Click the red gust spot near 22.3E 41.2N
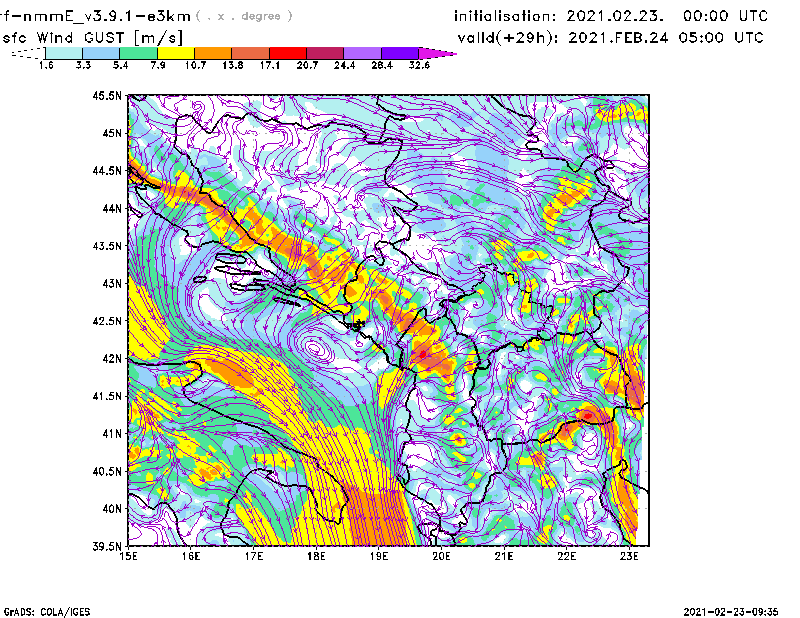This screenshot has width=800, height=618. coord(588,416)
